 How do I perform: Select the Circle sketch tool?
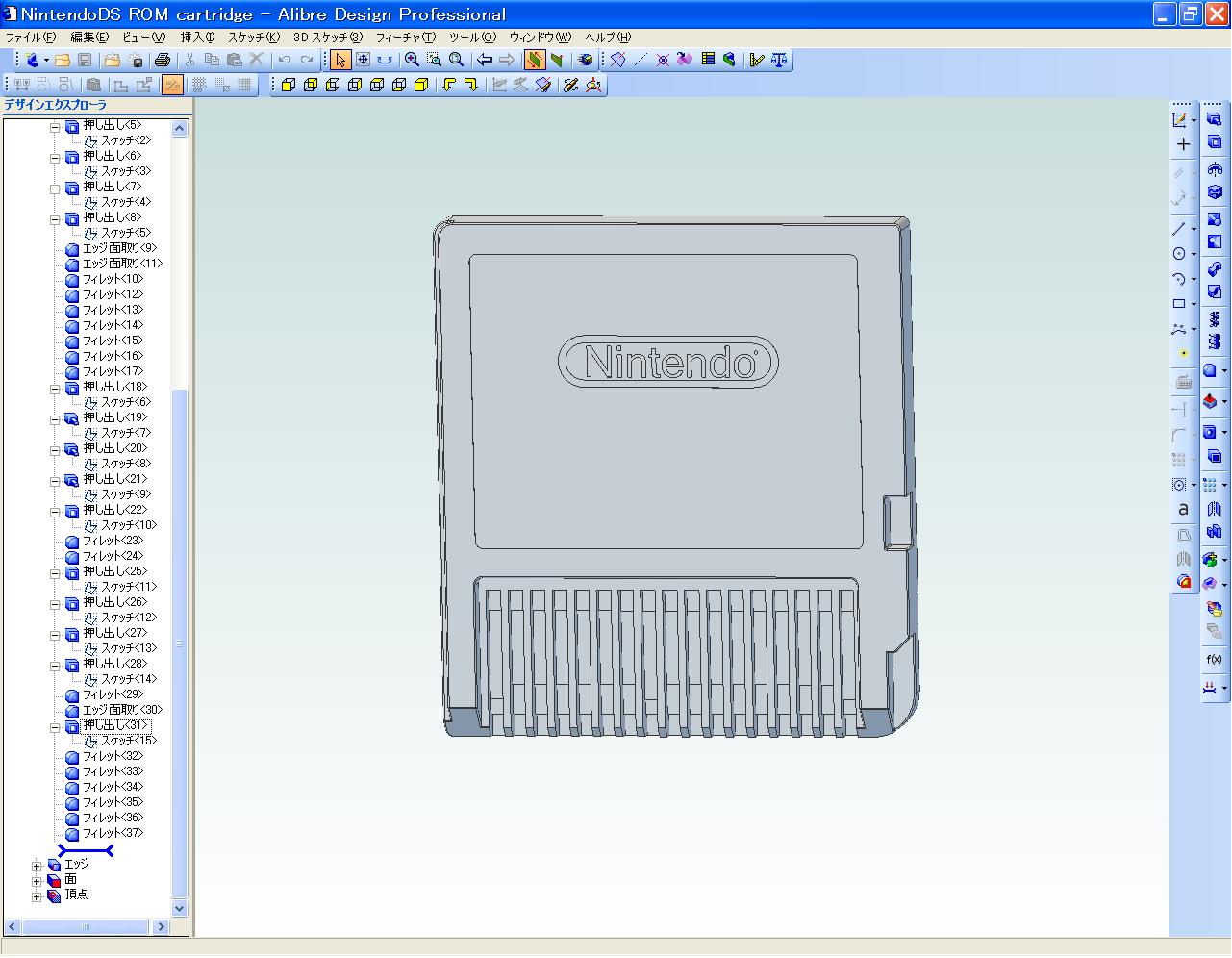[1180, 253]
